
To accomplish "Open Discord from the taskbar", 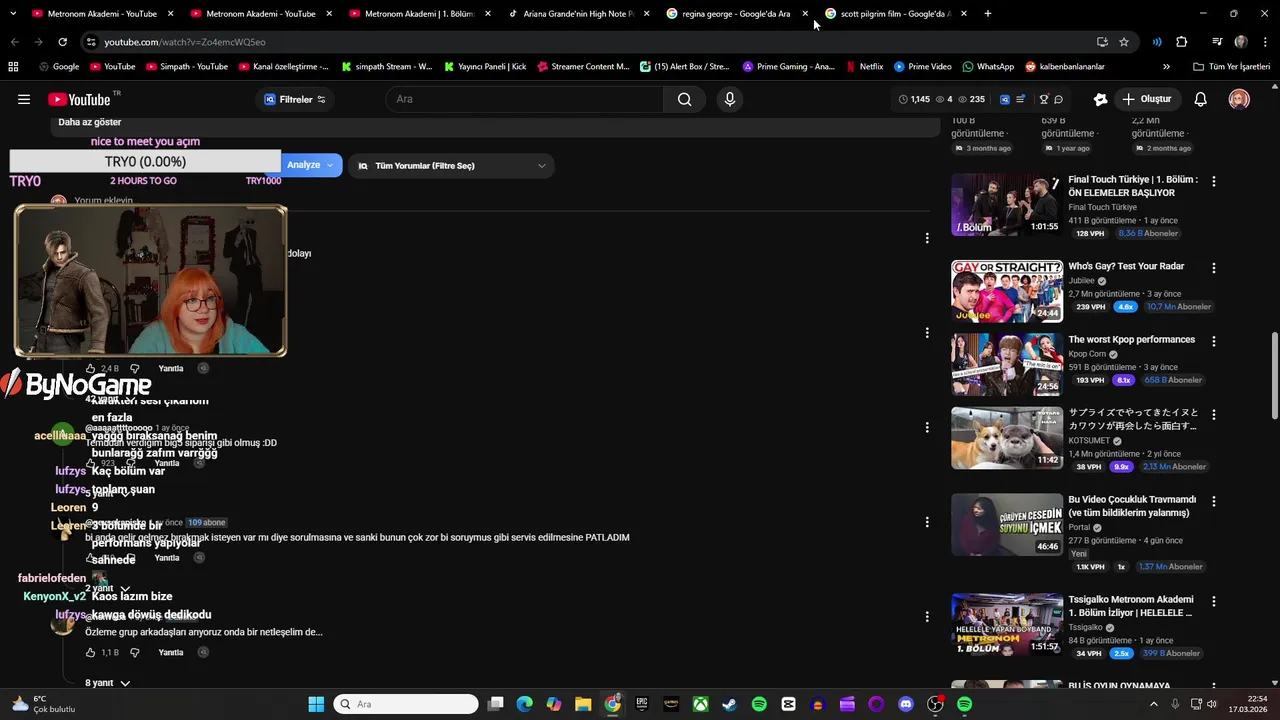I will [906, 704].
